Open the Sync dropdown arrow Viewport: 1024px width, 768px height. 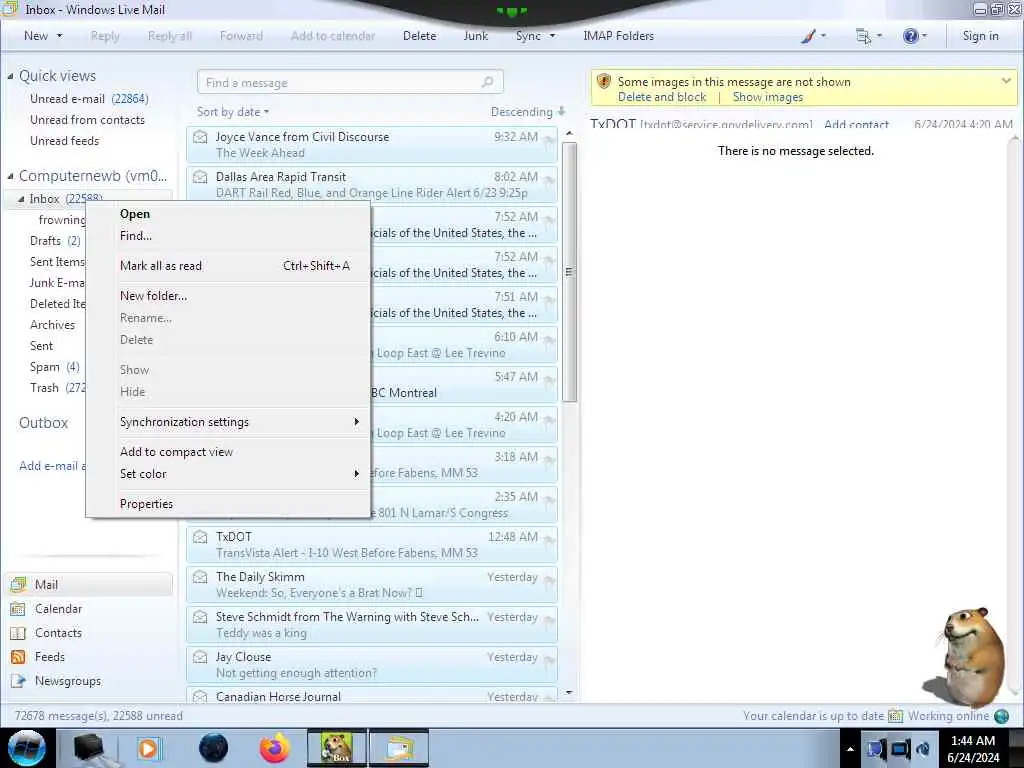point(552,36)
